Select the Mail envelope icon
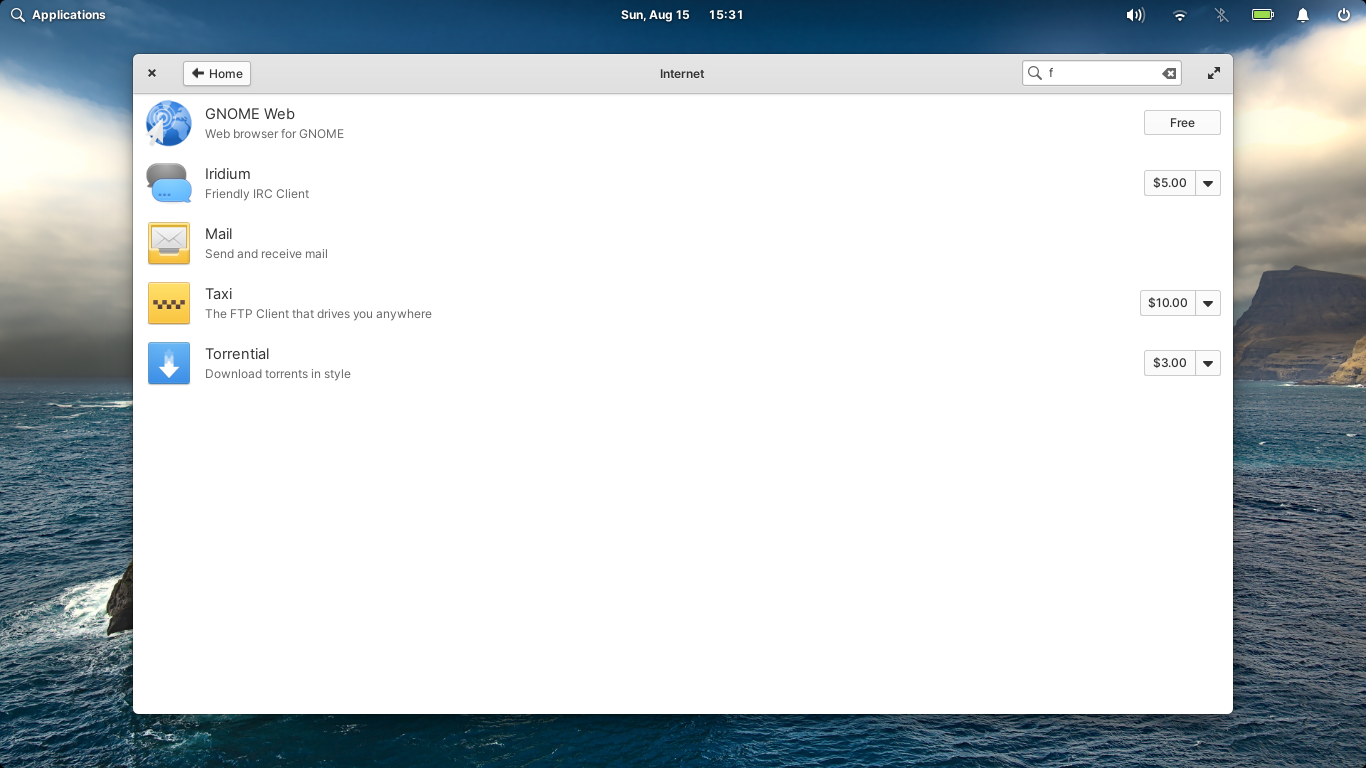Screen dimensions: 1366x768 pos(169,243)
